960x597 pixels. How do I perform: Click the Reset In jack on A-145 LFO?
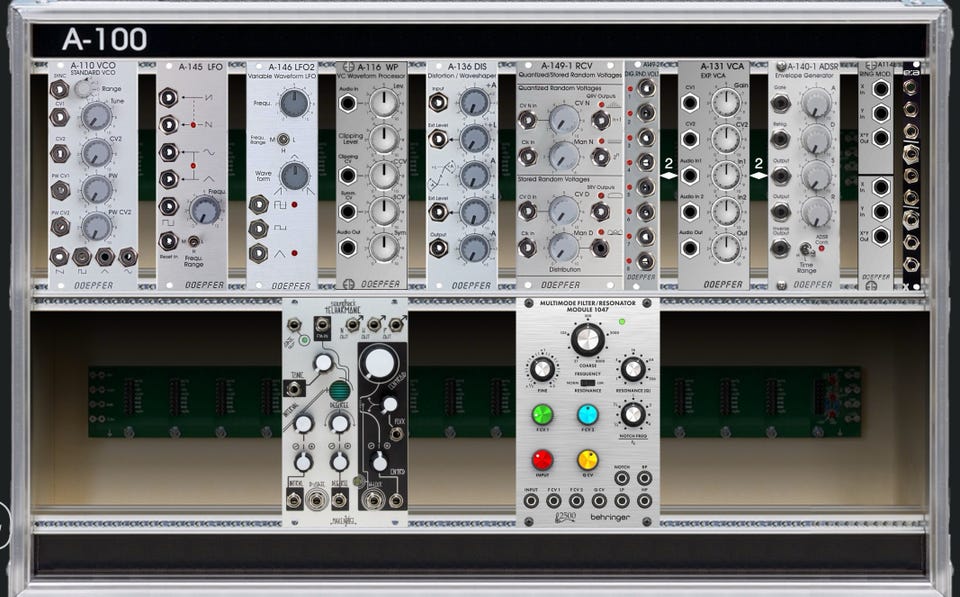(x=168, y=241)
